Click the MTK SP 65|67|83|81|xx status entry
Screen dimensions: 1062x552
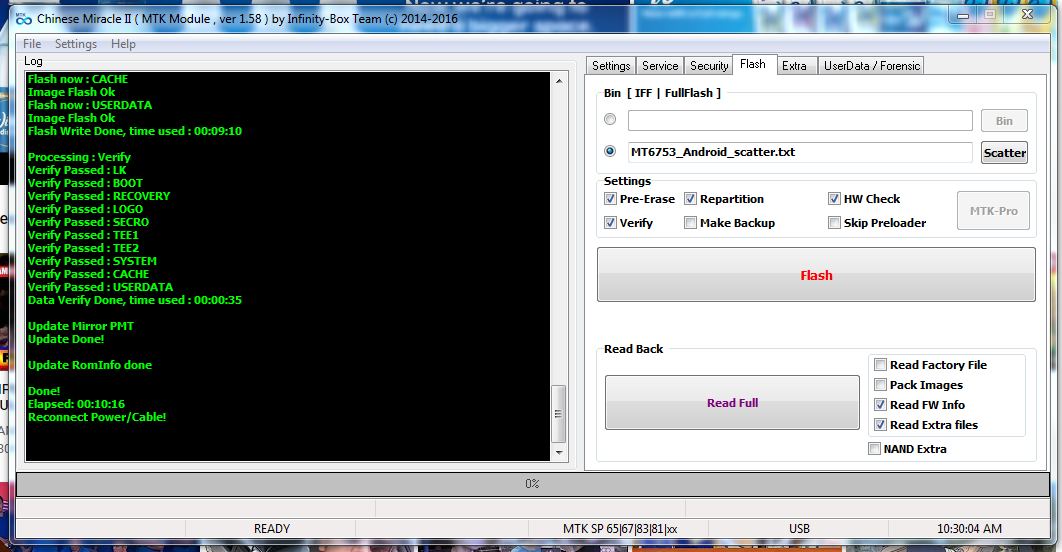620,529
